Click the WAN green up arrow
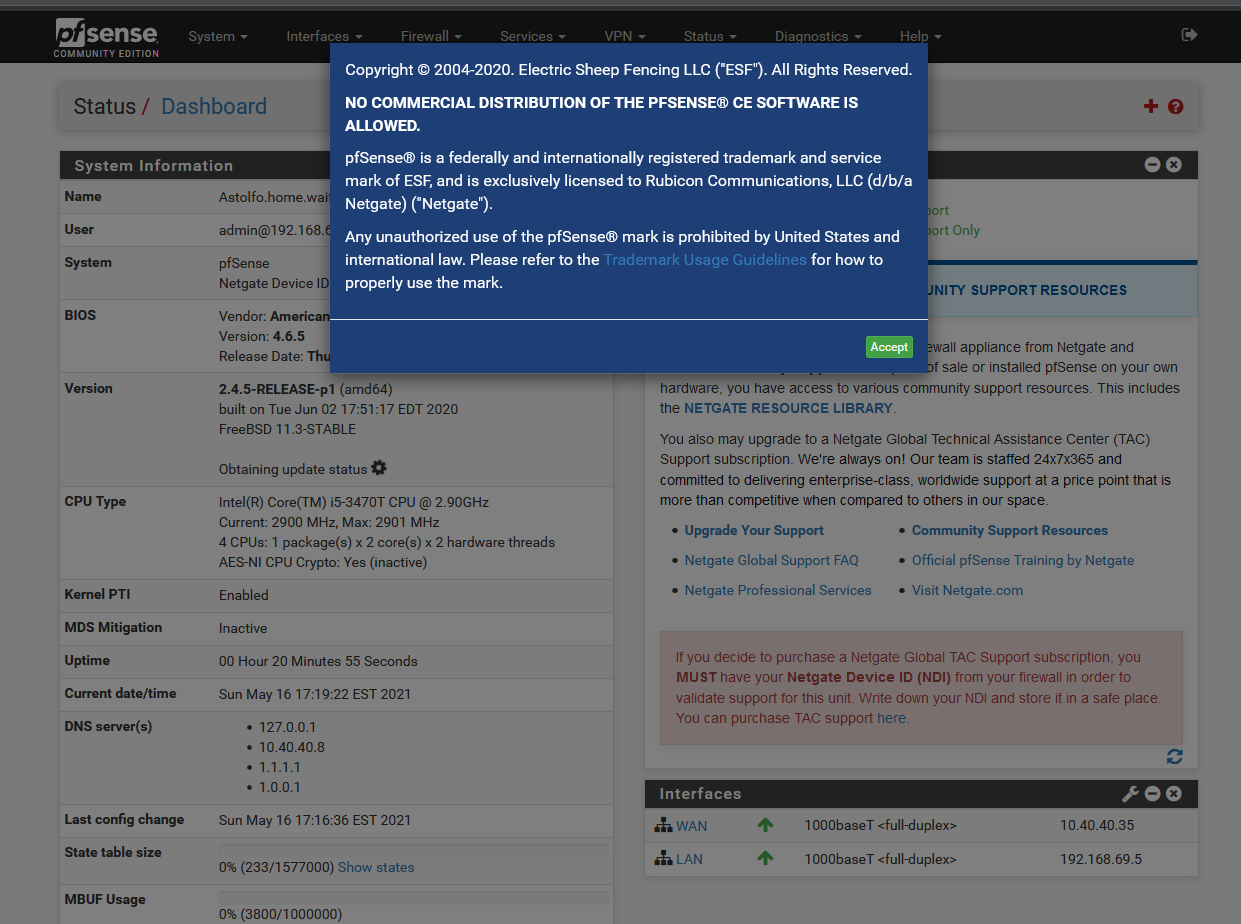Viewport: 1241px width, 924px height. [765, 826]
